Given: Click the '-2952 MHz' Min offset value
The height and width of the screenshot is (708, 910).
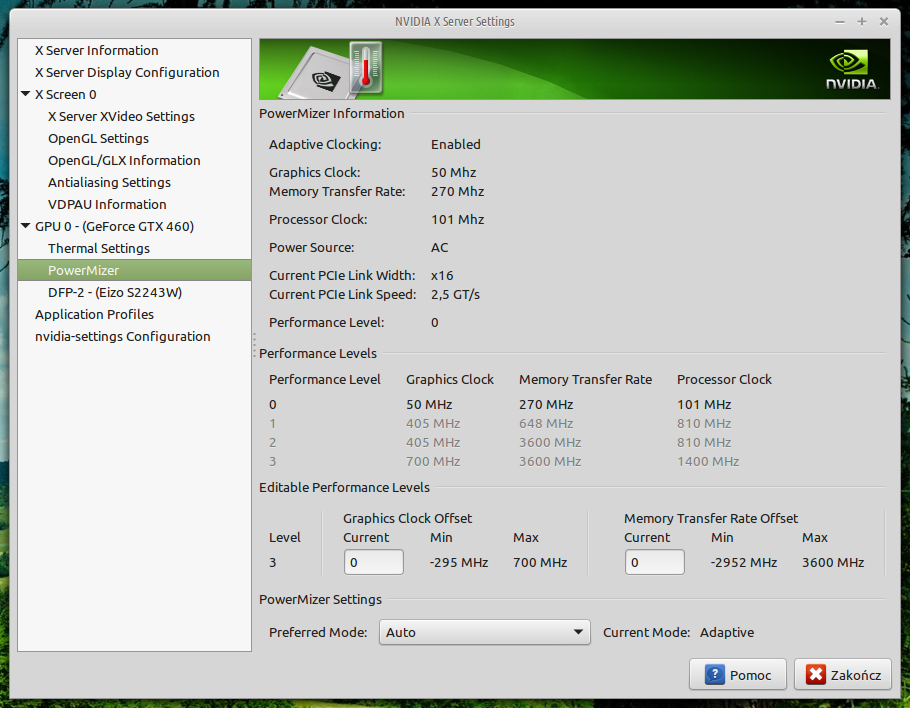Looking at the screenshot, I should [x=744, y=563].
